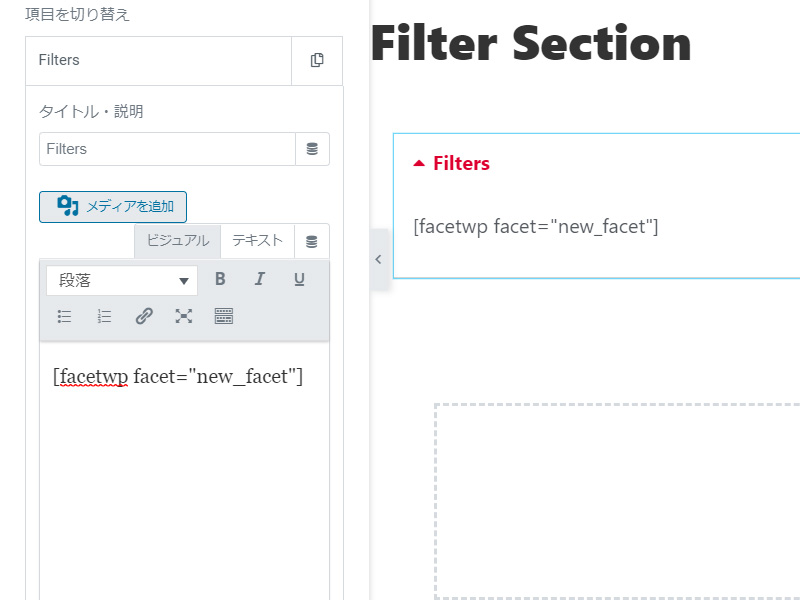Viewport: 800px width, 600px height.
Task: Insert a numbered list
Action: click(104, 316)
